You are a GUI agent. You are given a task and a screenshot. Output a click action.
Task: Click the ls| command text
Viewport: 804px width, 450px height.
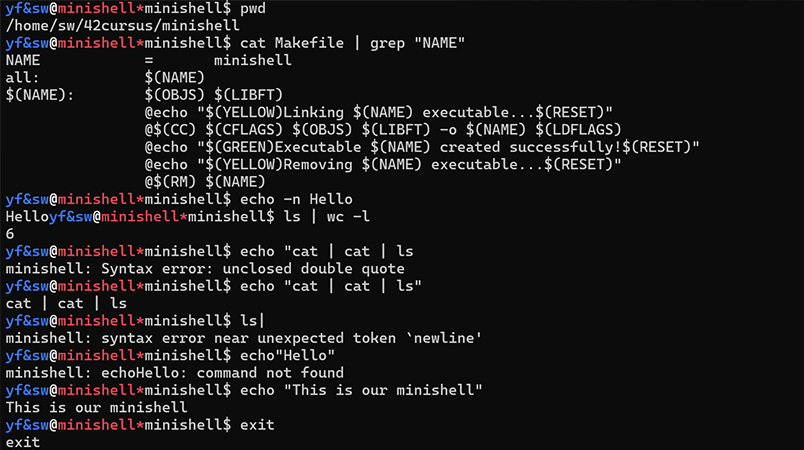coord(252,321)
